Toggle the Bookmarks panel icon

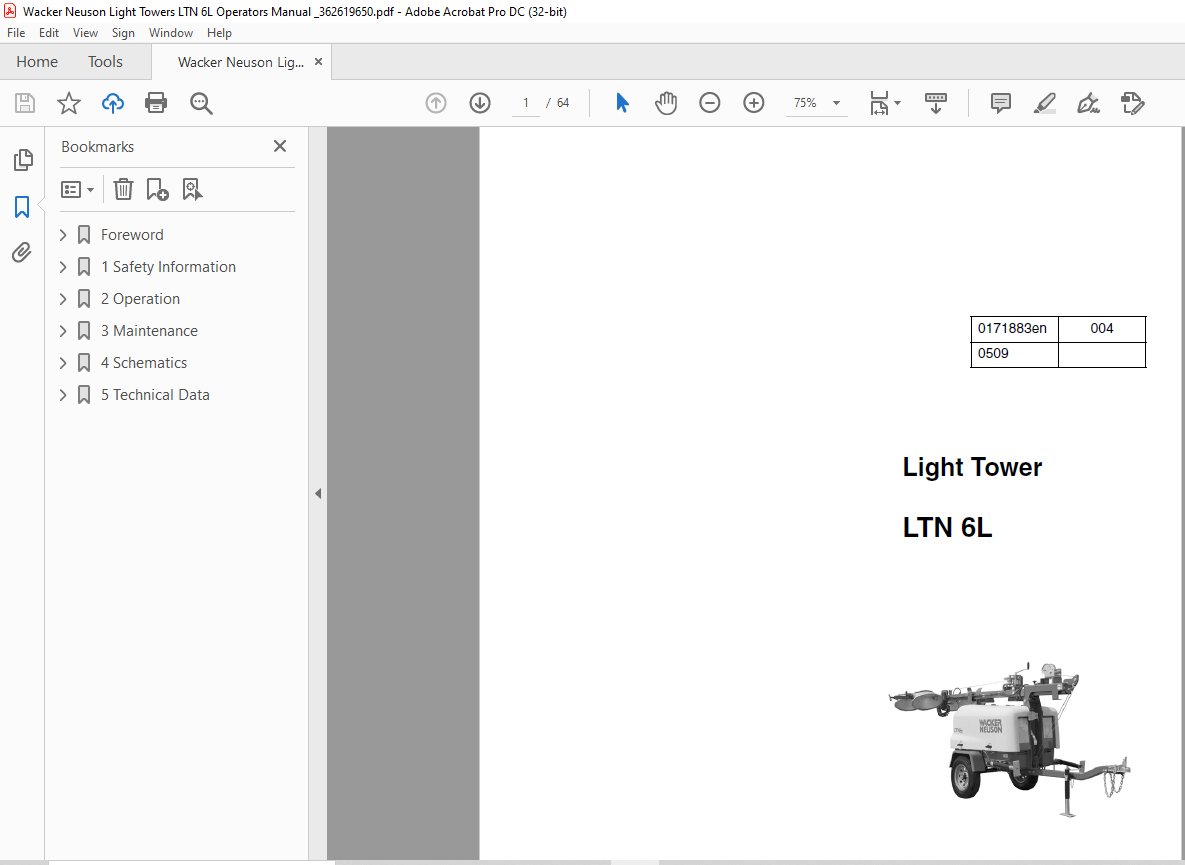tap(22, 206)
